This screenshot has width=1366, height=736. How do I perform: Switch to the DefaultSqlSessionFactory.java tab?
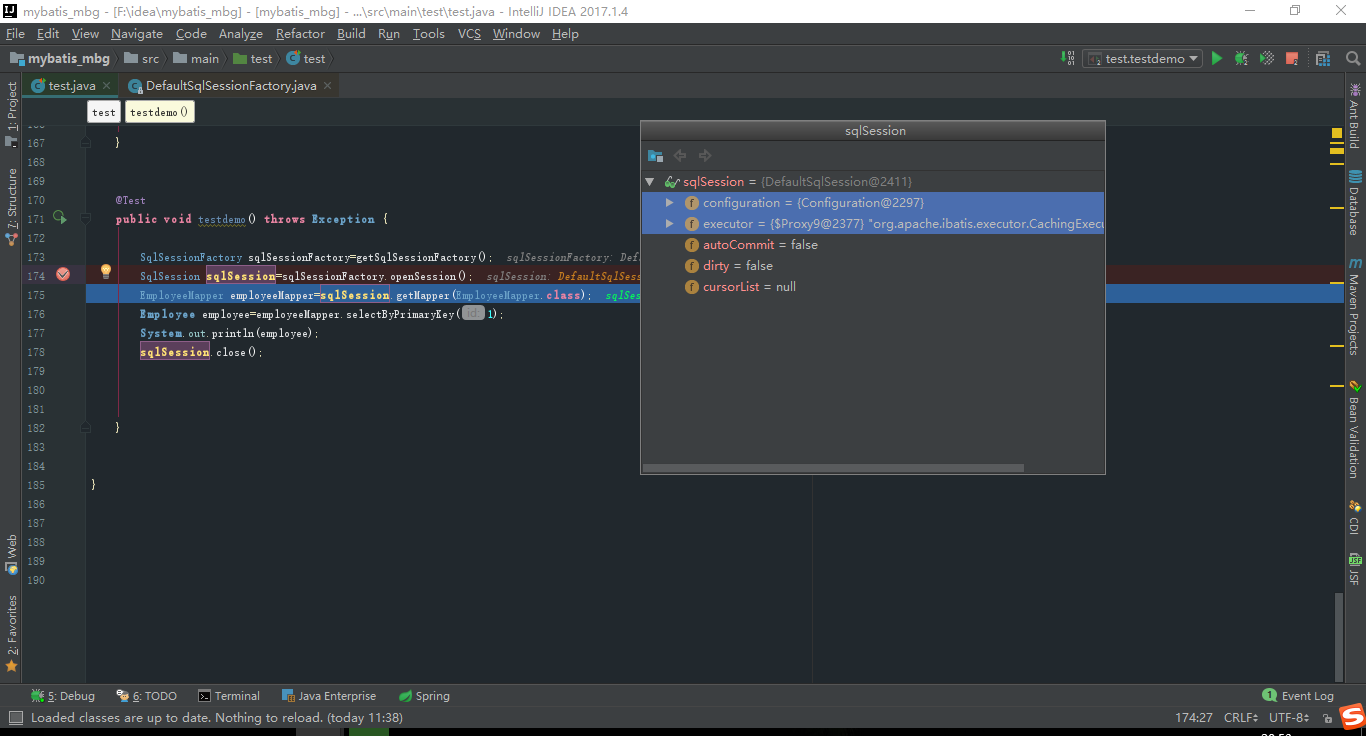[228, 86]
